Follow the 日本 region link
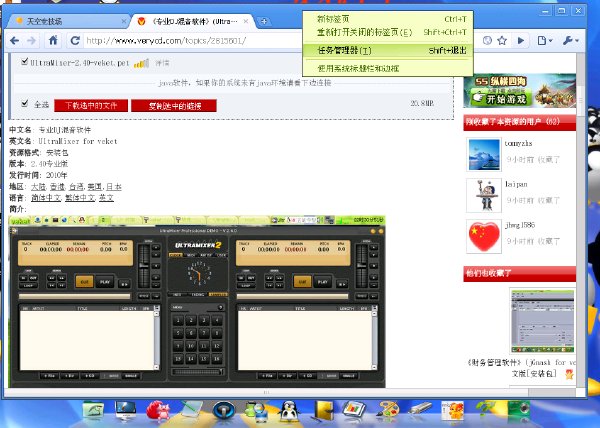The height and width of the screenshot is (428, 600). [113, 187]
